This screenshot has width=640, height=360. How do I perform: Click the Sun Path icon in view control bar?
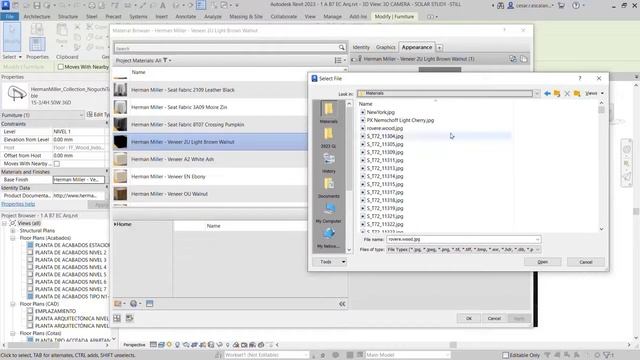pos(169,344)
